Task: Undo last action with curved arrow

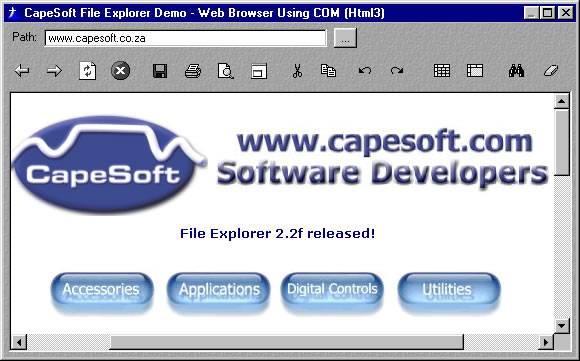Action: [365, 70]
